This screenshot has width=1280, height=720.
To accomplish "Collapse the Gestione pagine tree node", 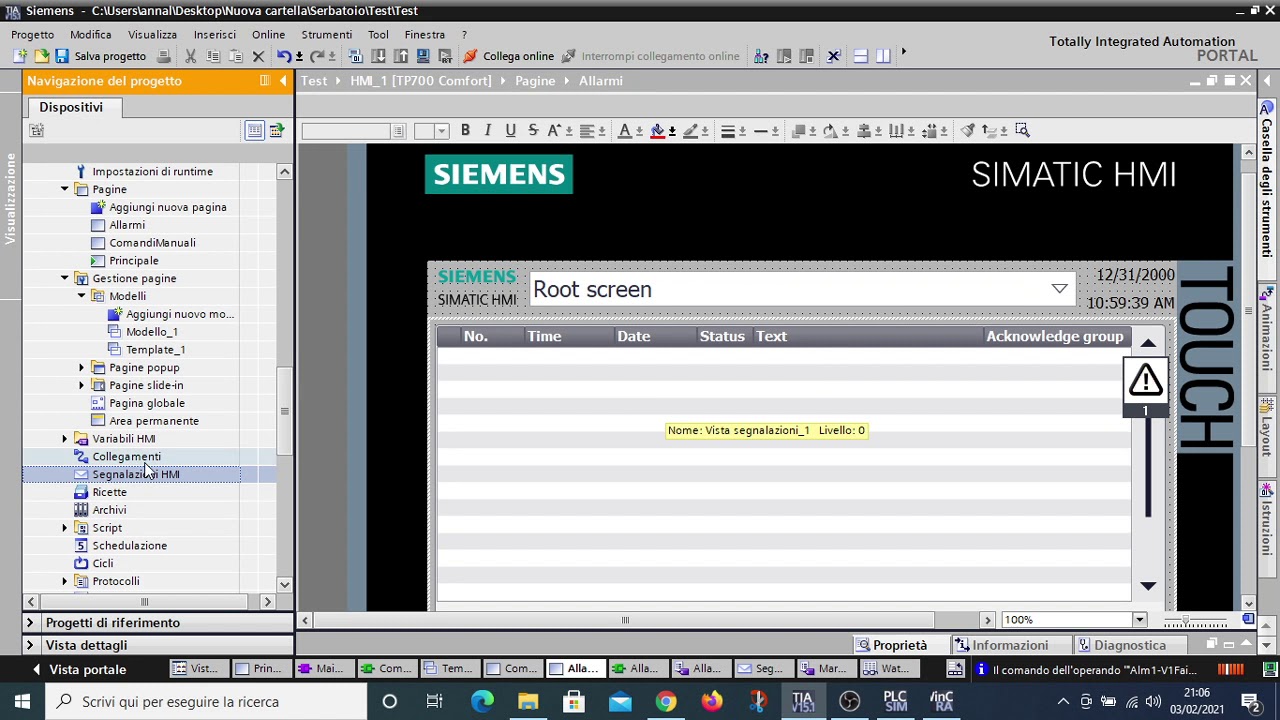I will click(x=65, y=278).
